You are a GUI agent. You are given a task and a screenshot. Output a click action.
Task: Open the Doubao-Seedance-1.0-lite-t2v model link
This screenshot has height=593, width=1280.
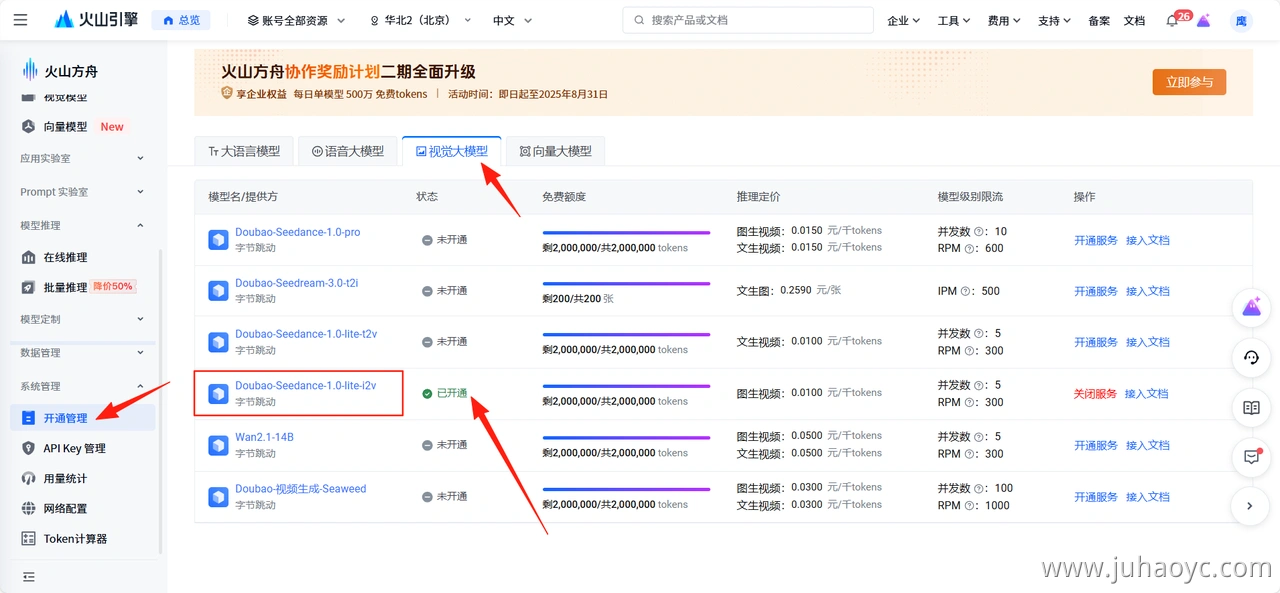pos(306,334)
